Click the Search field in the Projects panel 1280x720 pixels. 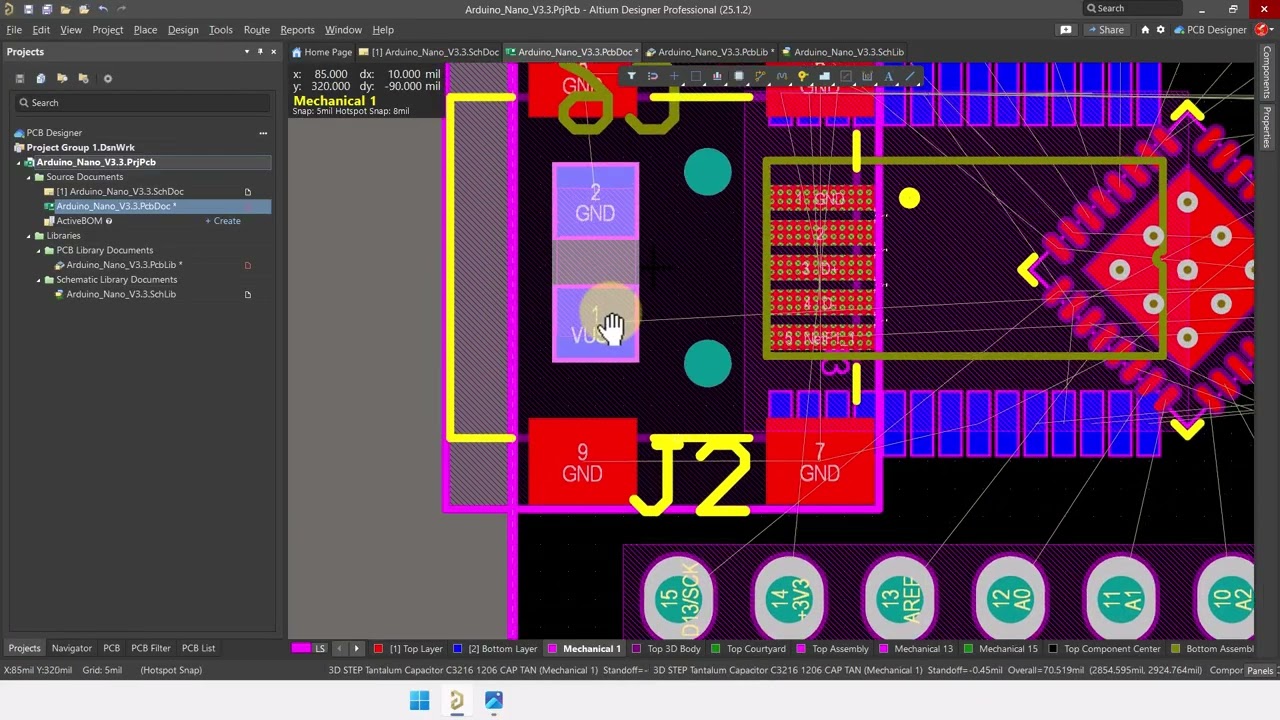(x=142, y=103)
